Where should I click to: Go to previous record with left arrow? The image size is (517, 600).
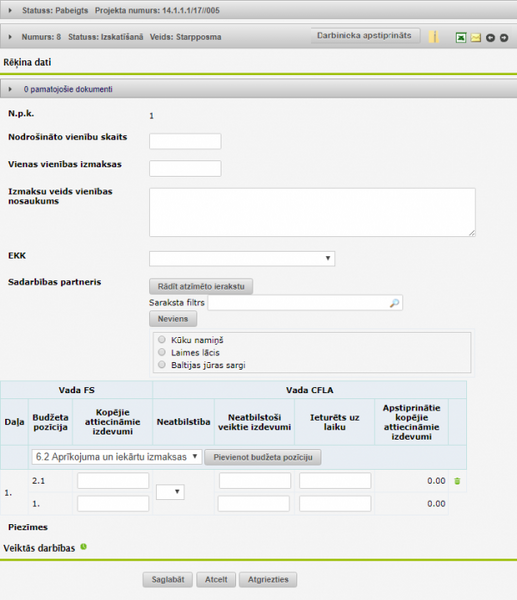click(x=490, y=38)
